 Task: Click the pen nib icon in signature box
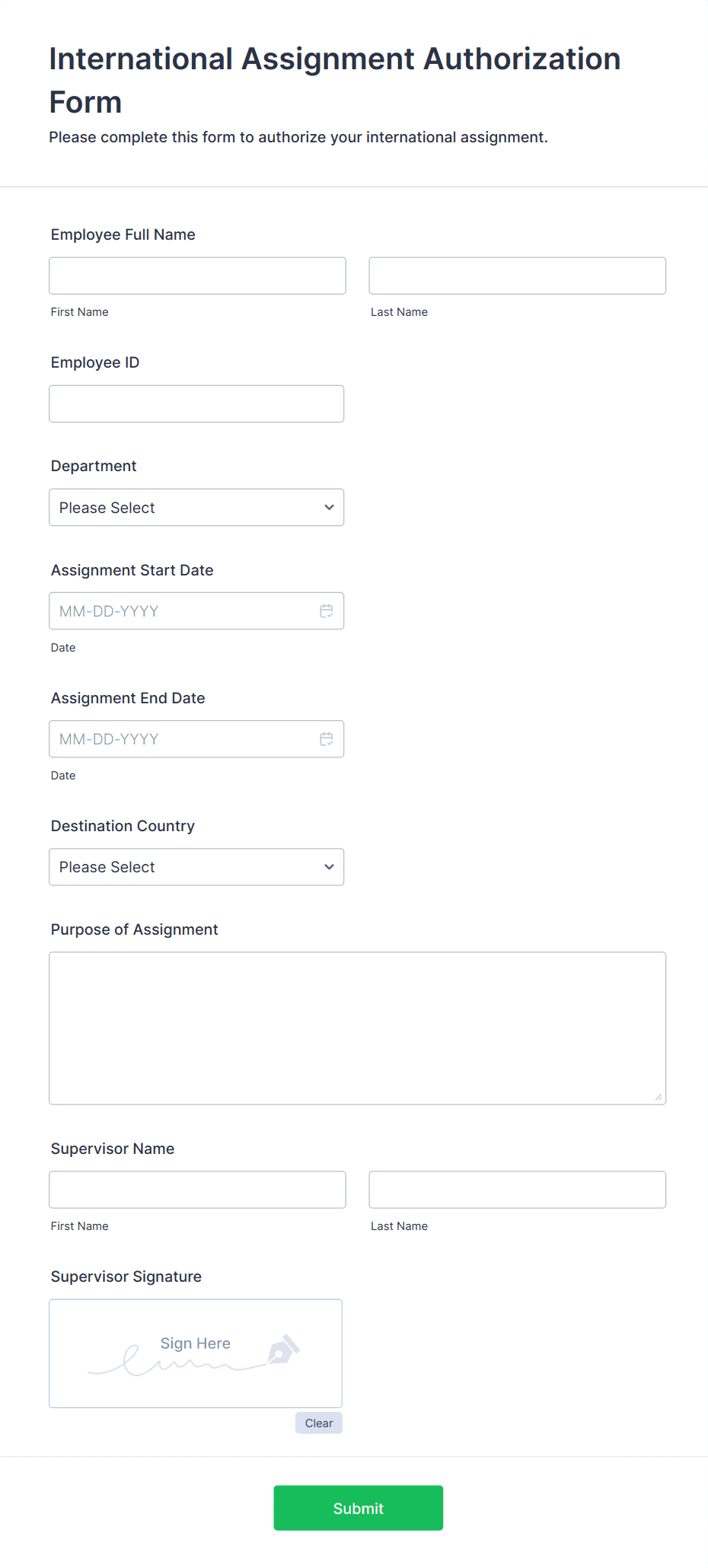click(283, 1350)
